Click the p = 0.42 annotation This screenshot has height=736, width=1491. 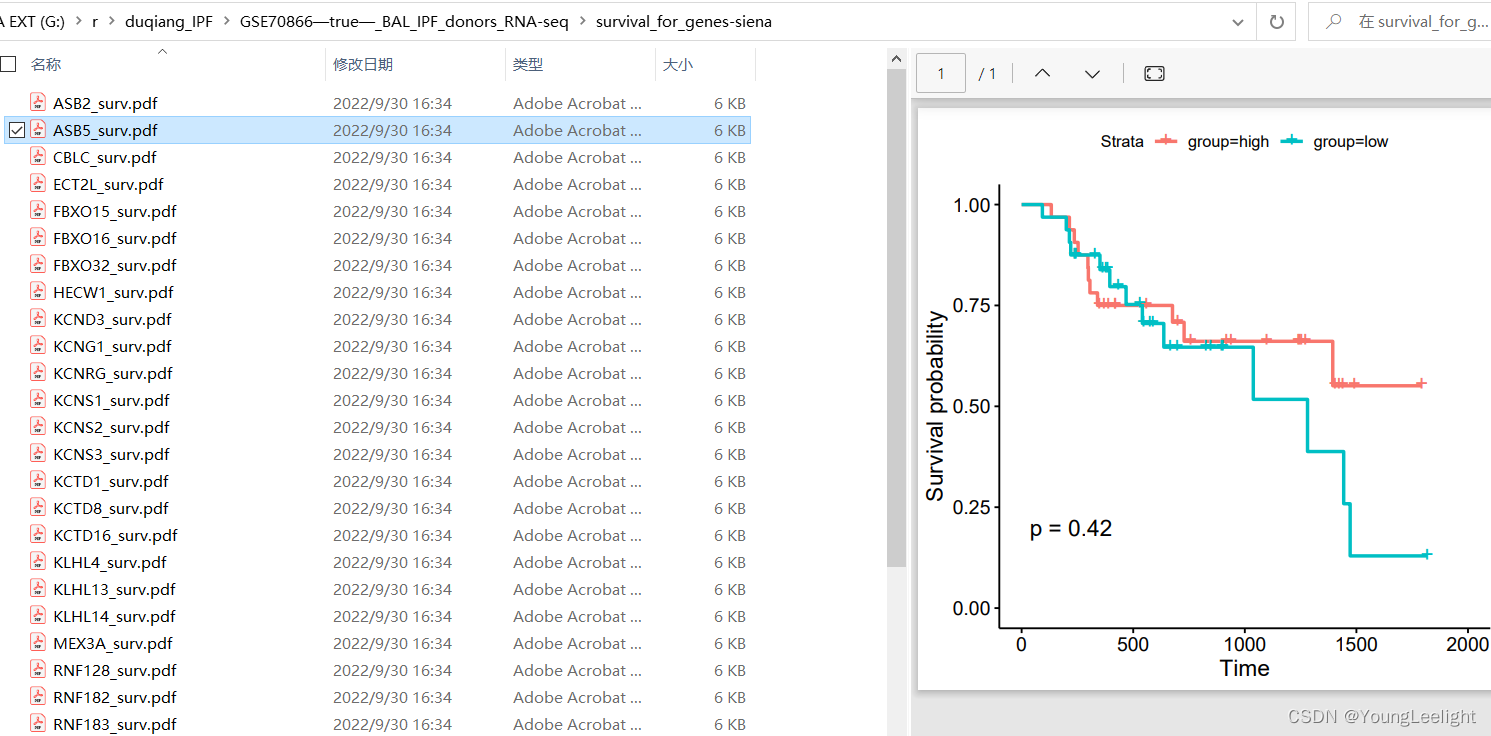(1071, 528)
